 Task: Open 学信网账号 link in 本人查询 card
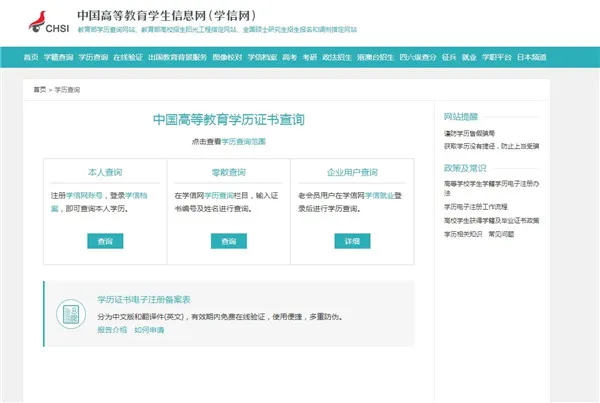coord(84,196)
